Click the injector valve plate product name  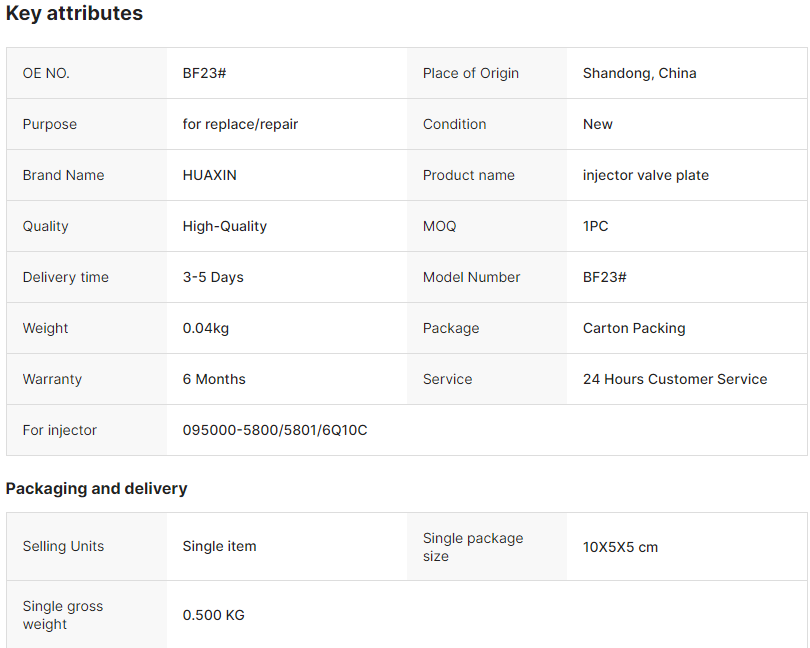coord(646,175)
